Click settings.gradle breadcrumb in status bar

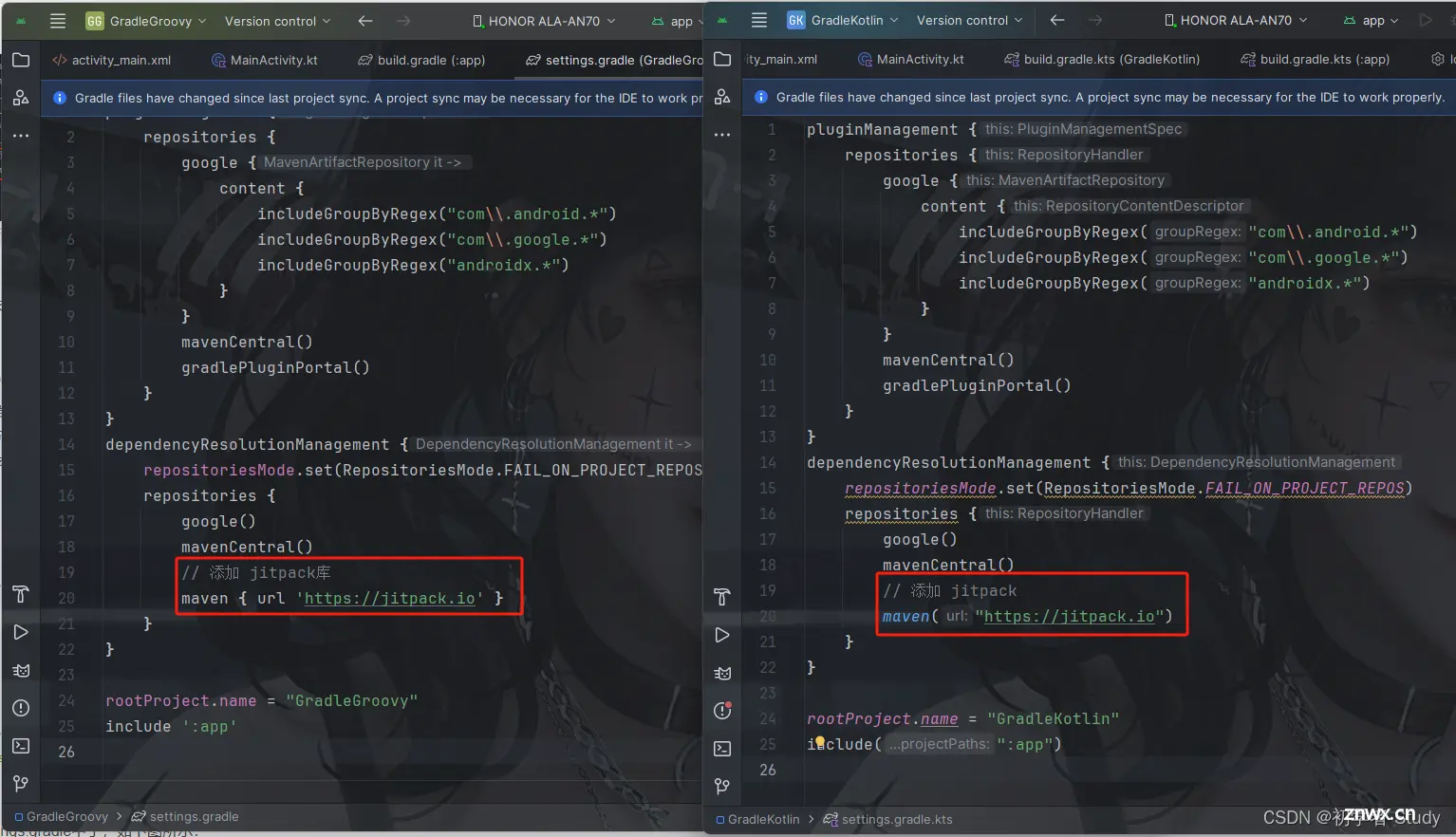186,816
